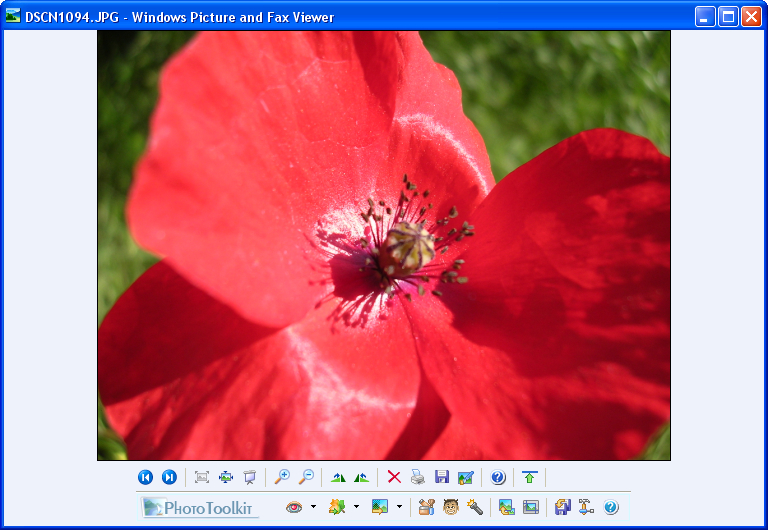Rotate the image counterclockwise
The height and width of the screenshot is (530, 768).
[361, 478]
